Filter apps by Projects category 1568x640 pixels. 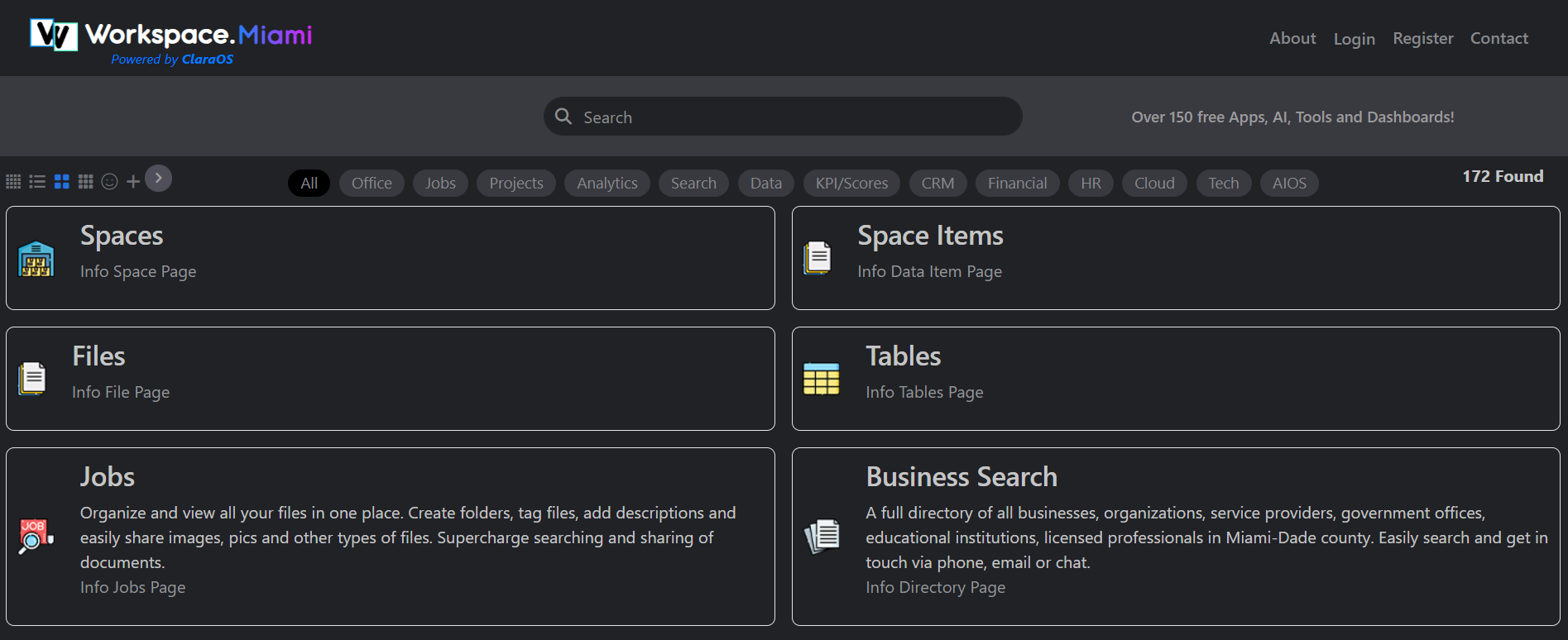[x=516, y=184]
